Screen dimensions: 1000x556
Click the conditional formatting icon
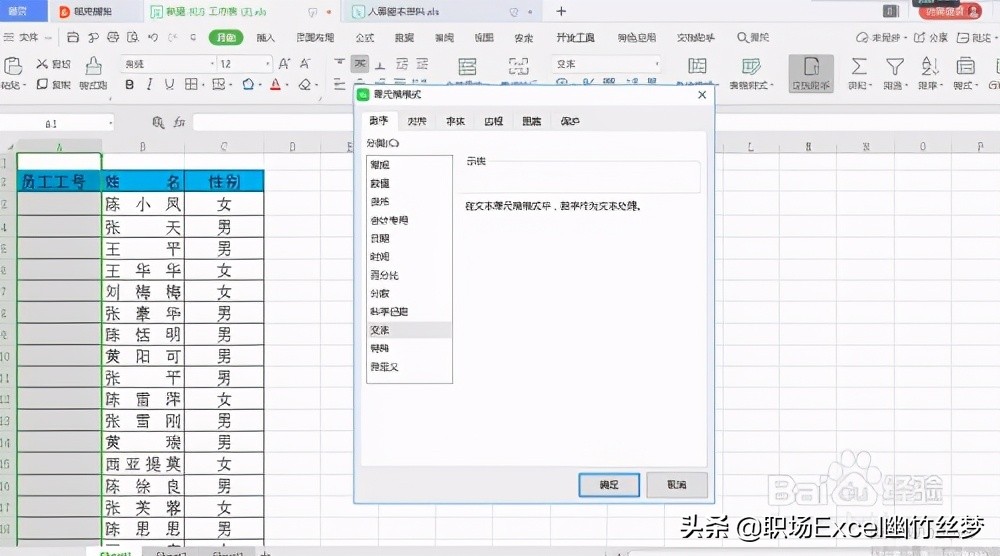click(x=697, y=66)
